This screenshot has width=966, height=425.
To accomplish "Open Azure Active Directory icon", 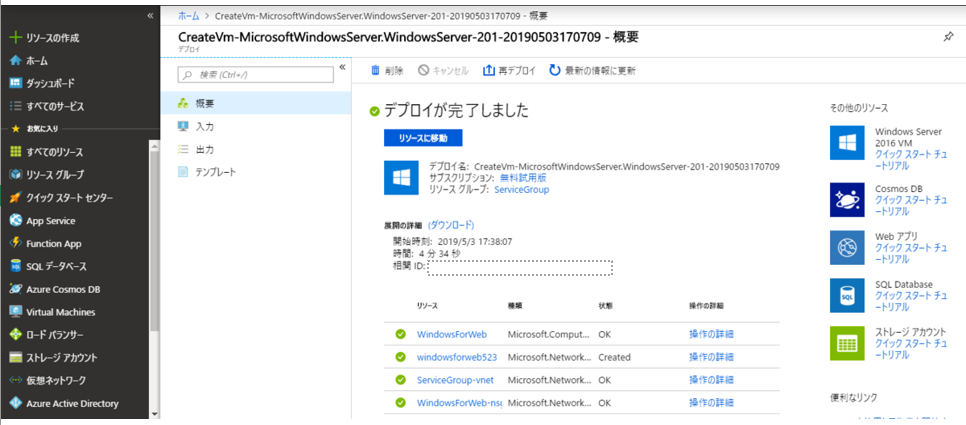I will pyautogui.click(x=16, y=403).
